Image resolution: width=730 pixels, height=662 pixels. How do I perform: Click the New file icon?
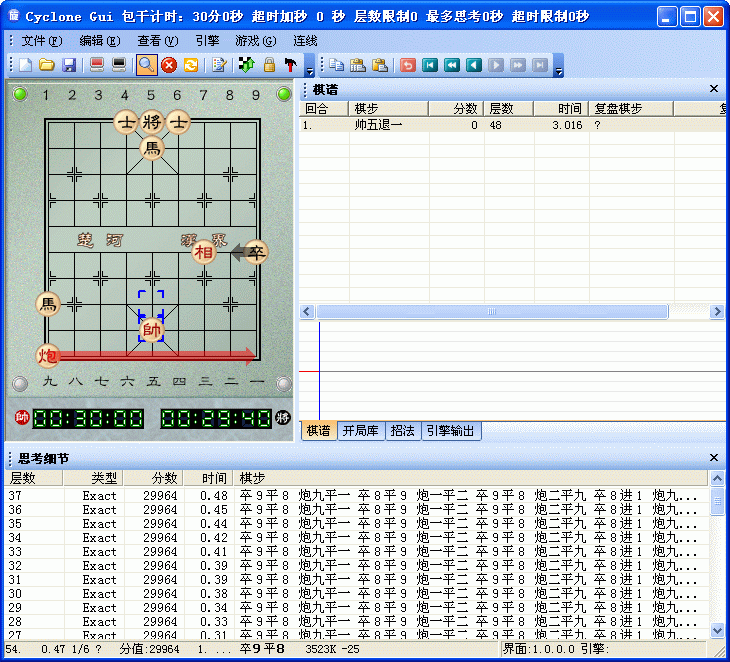point(25,65)
